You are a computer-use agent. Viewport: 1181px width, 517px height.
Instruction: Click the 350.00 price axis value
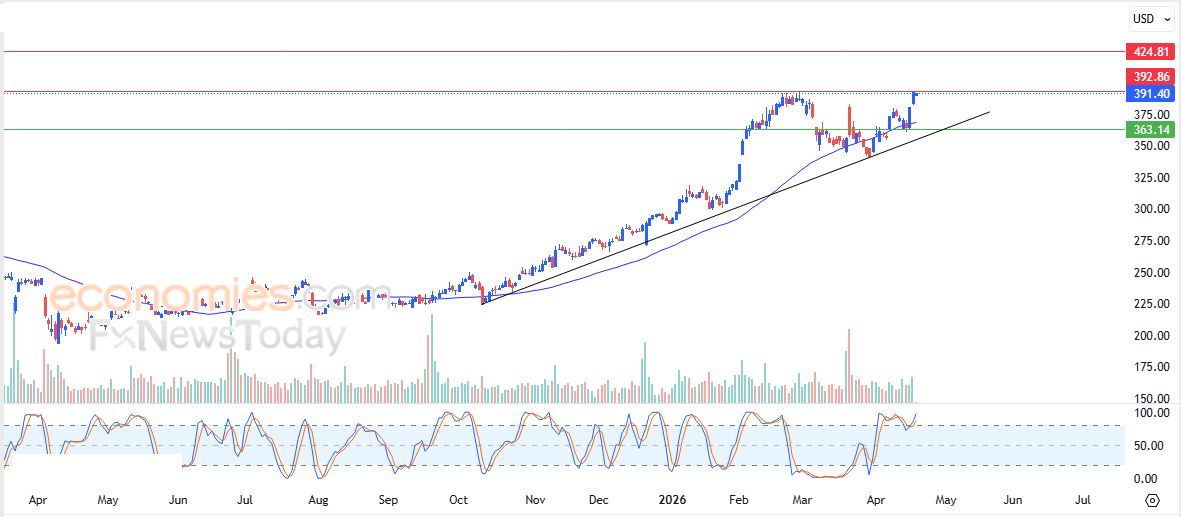1152,146
